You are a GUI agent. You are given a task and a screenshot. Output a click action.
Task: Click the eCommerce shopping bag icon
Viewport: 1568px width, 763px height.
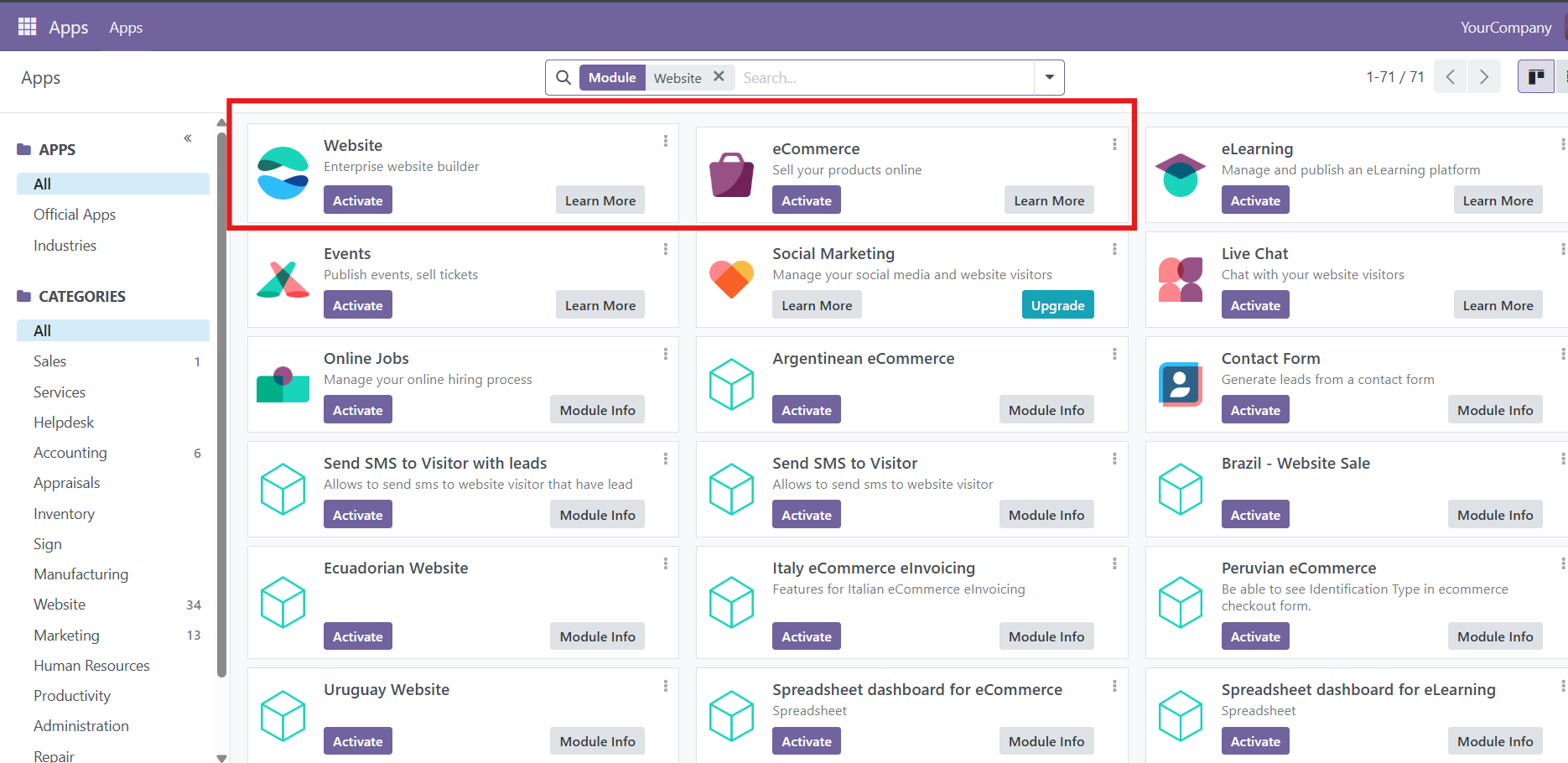pyautogui.click(x=732, y=174)
